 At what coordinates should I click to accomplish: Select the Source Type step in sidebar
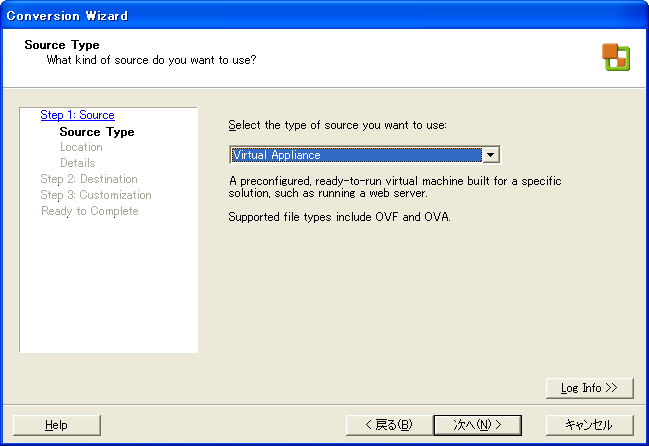pyautogui.click(x=97, y=132)
